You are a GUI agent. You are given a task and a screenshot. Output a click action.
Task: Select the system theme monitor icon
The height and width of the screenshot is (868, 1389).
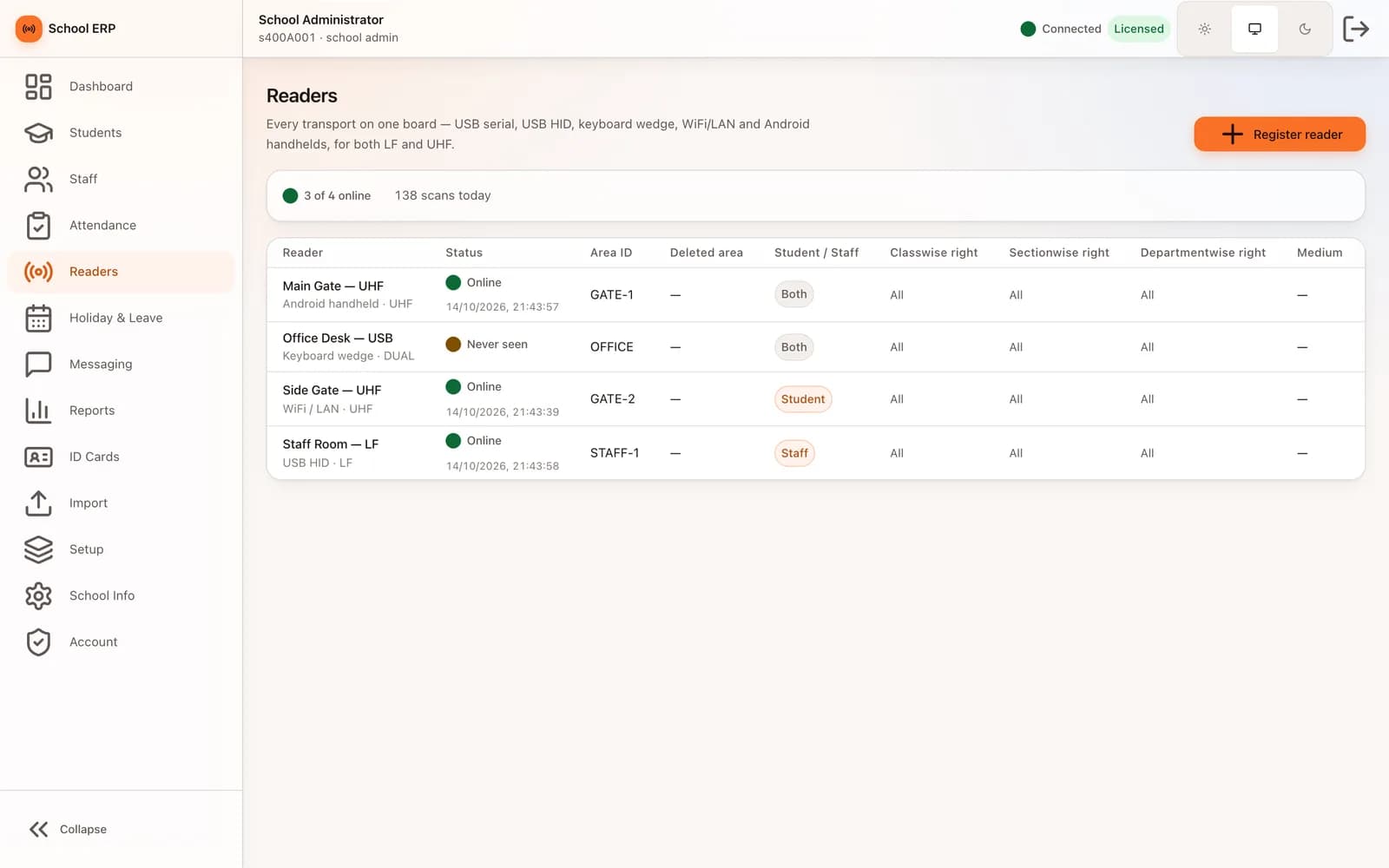(1254, 29)
